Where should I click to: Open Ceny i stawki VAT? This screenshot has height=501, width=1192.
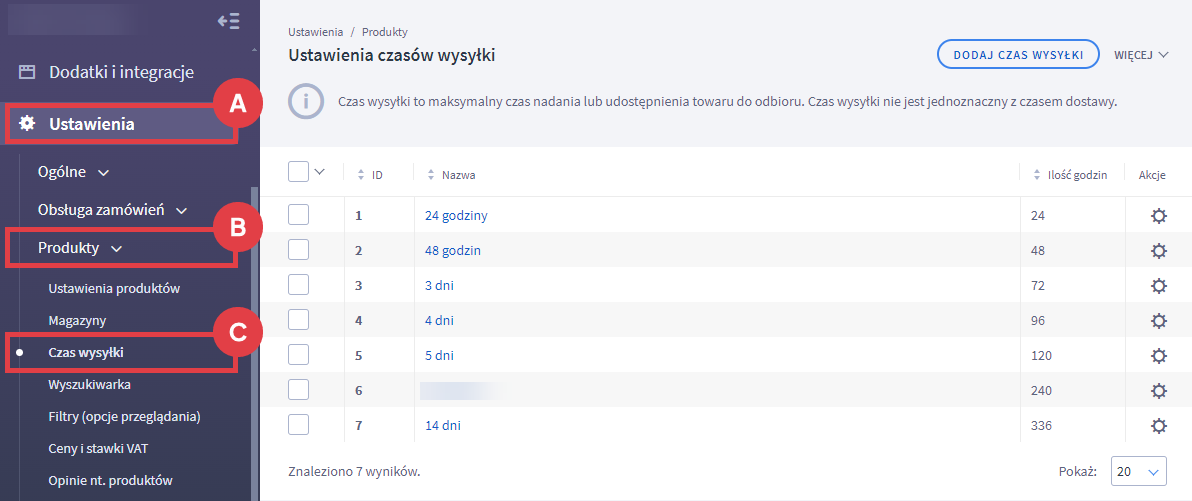97,449
